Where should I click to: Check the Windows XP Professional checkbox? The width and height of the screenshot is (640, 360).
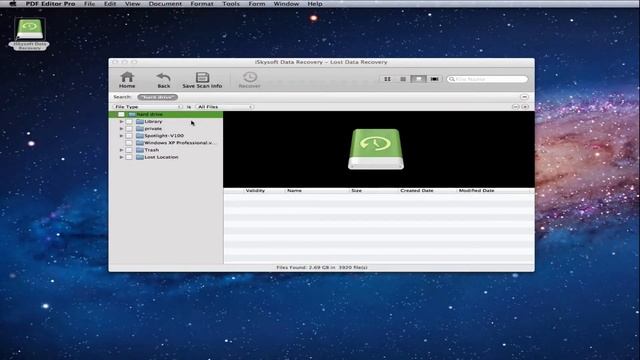pyautogui.click(x=129, y=143)
